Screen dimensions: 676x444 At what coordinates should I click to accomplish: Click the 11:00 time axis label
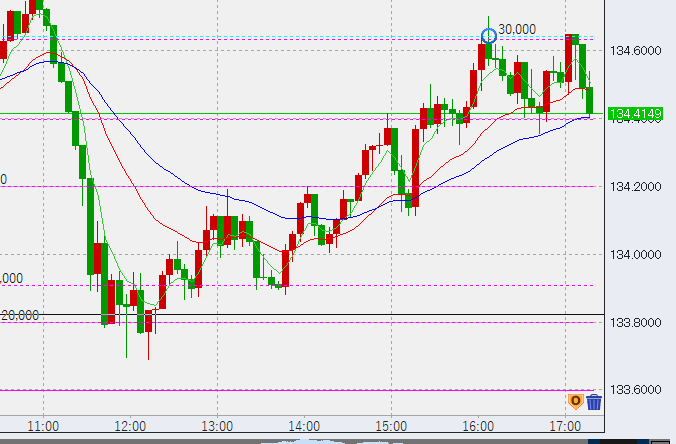point(44,424)
